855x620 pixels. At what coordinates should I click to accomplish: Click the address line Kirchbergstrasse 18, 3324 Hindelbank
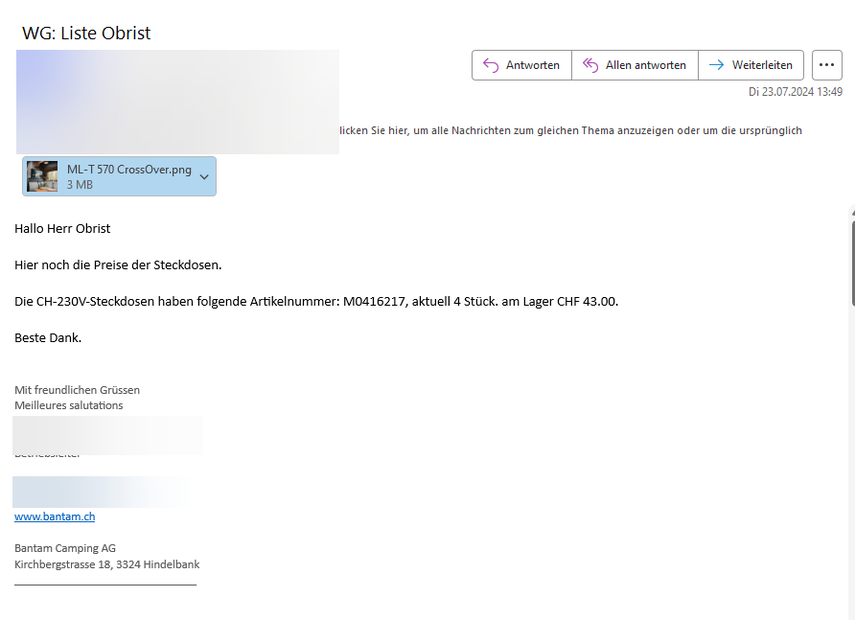106,564
